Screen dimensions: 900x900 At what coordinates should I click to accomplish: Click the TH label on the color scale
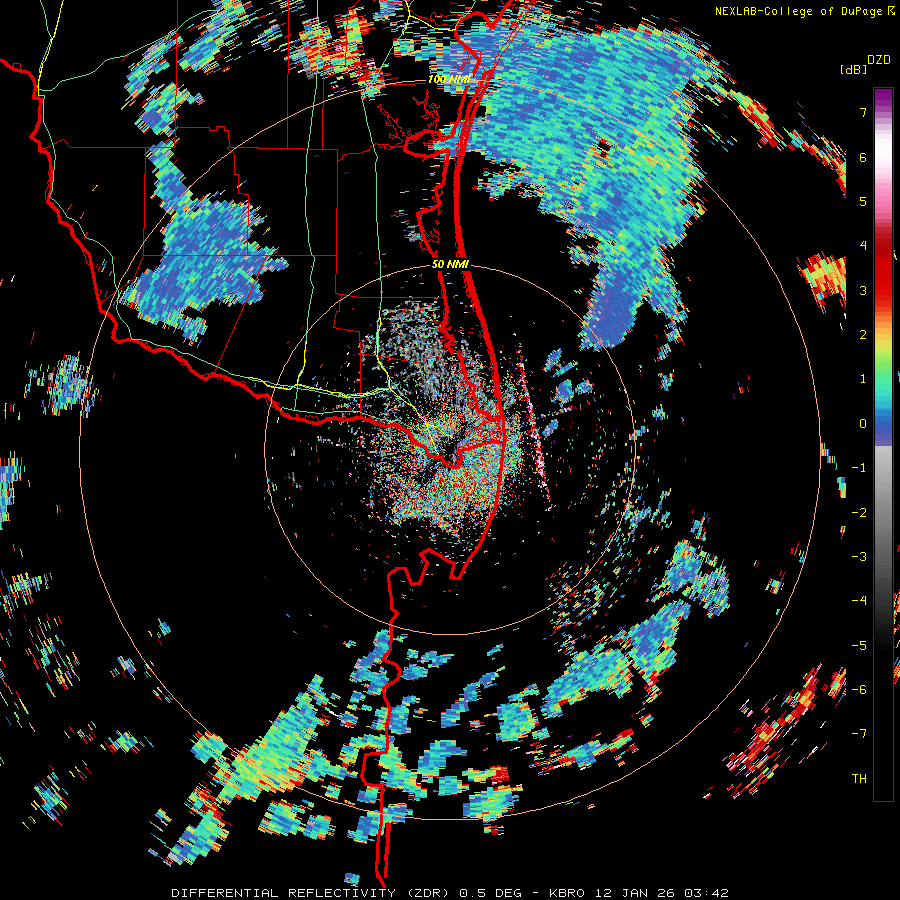(859, 778)
